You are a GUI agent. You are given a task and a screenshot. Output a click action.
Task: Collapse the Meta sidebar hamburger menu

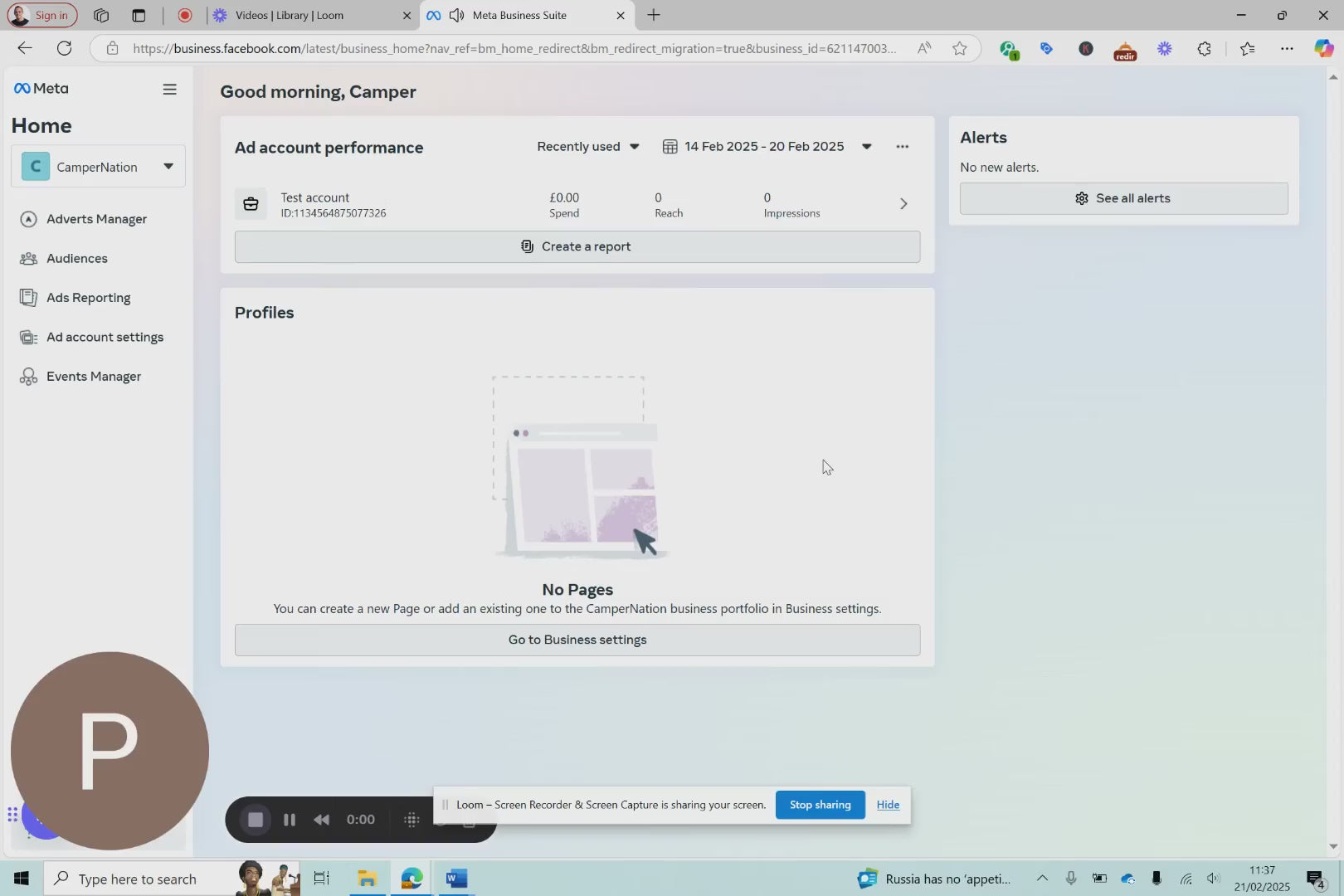pyautogui.click(x=169, y=90)
